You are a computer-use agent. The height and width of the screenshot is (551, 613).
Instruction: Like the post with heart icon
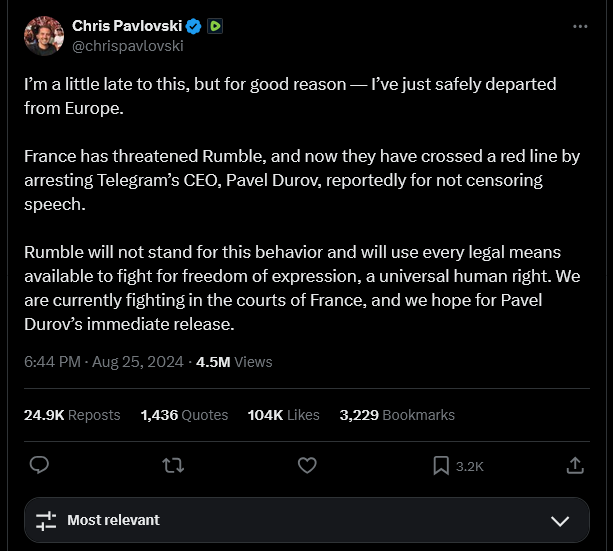tap(307, 465)
